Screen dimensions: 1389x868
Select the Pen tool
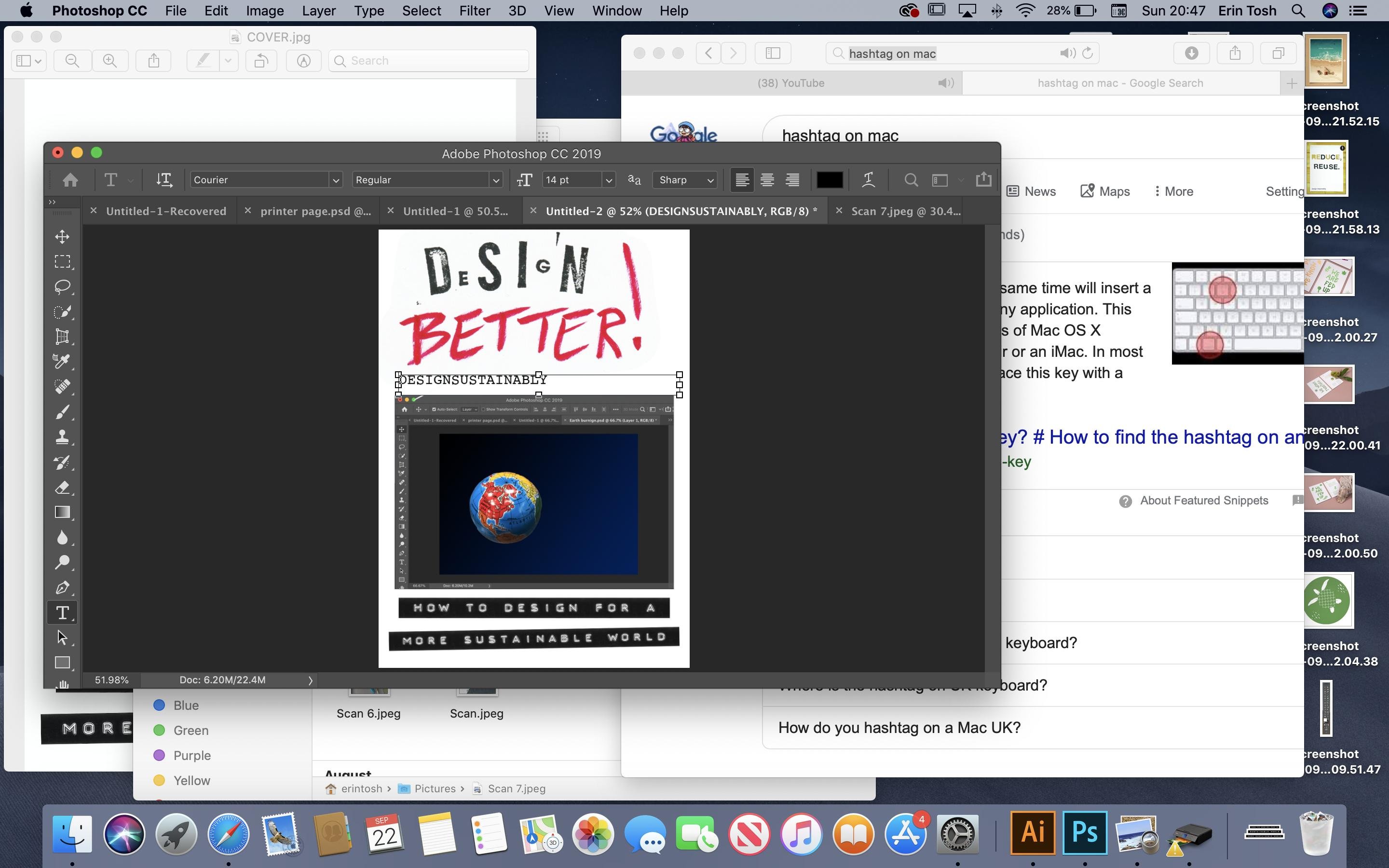(62, 588)
